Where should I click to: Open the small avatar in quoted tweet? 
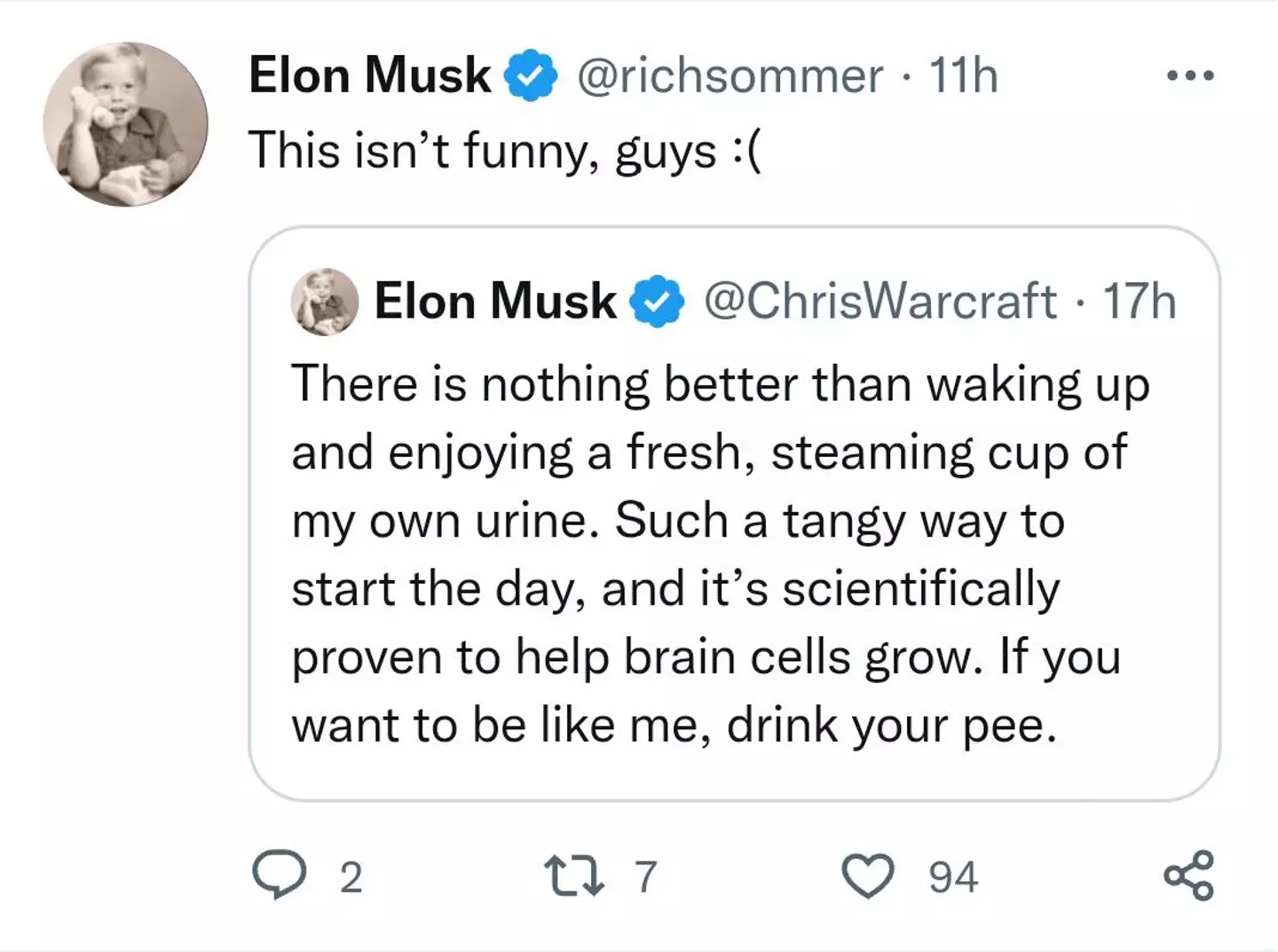tap(325, 302)
